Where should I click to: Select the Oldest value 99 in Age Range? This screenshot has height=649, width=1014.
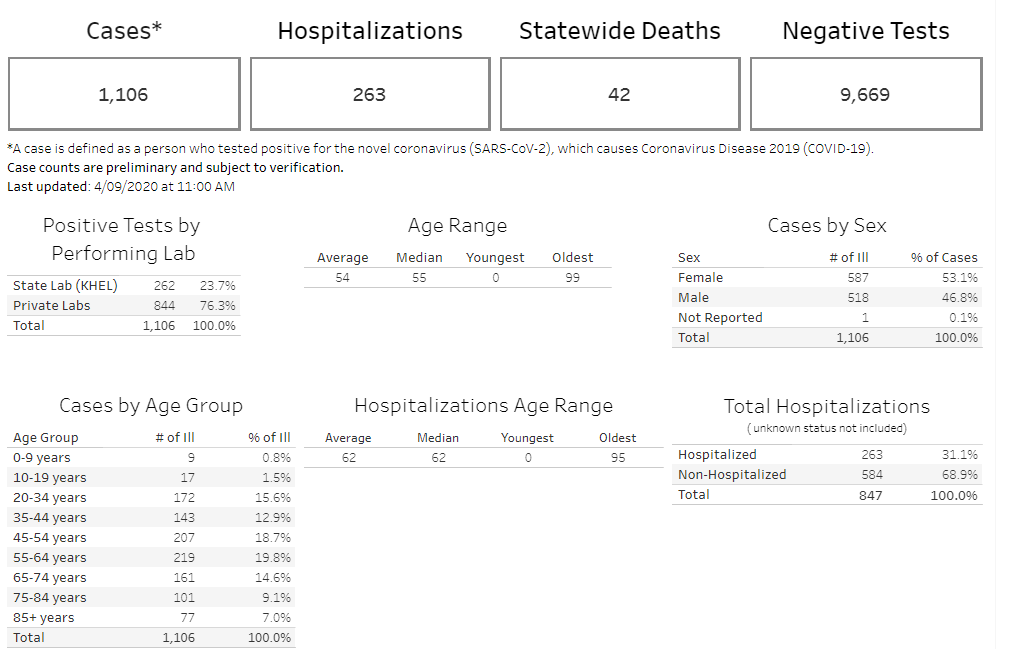point(572,277)
